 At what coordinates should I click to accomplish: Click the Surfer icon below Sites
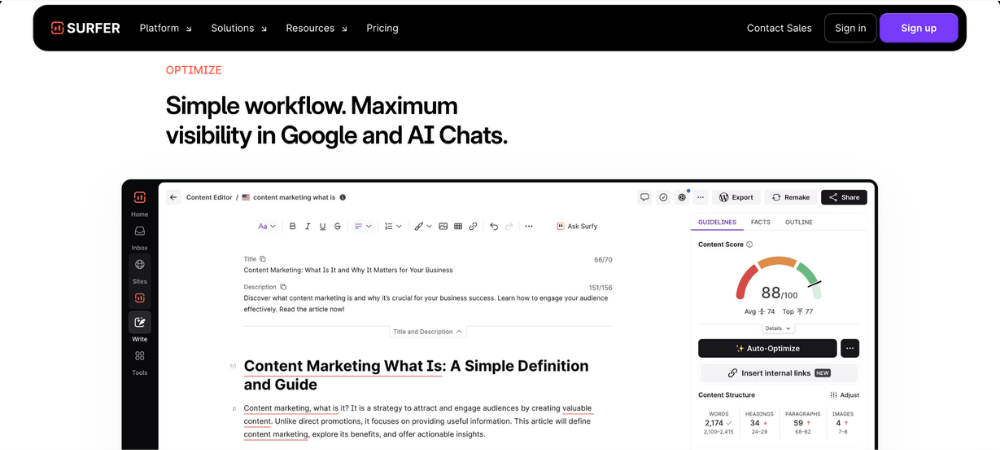[x=140, y=298]
